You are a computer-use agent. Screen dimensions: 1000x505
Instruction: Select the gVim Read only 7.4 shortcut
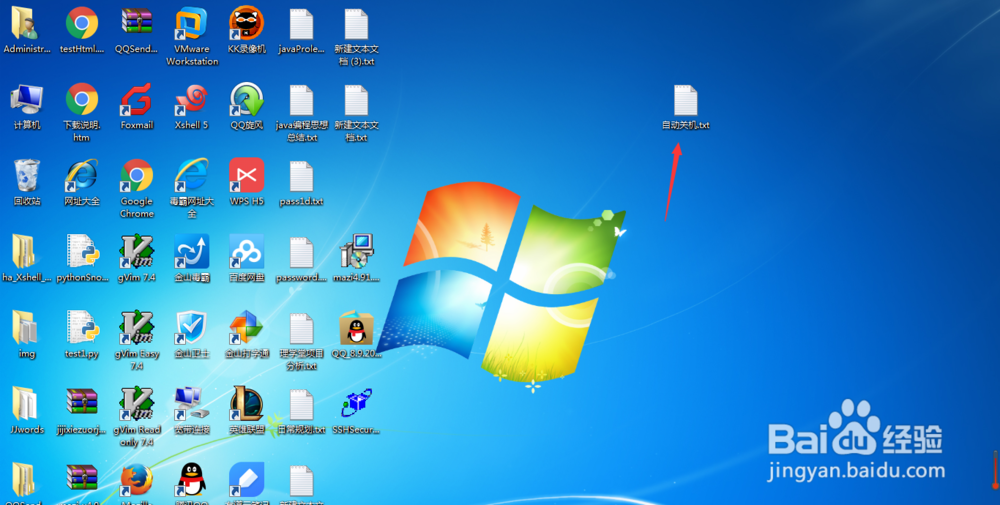136,417
